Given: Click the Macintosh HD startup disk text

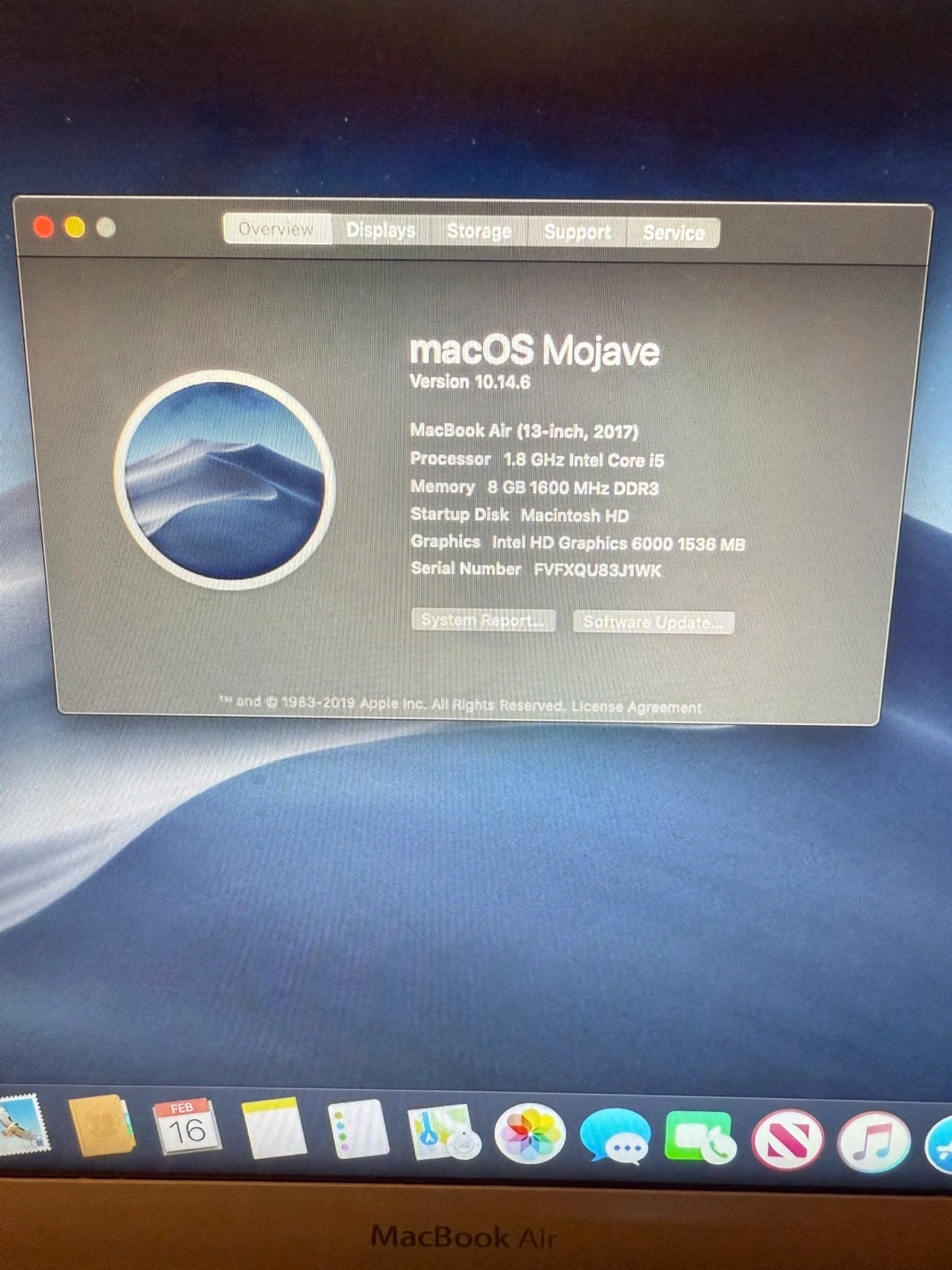Looking at the screenshot, I should click(x=575, y=515).
